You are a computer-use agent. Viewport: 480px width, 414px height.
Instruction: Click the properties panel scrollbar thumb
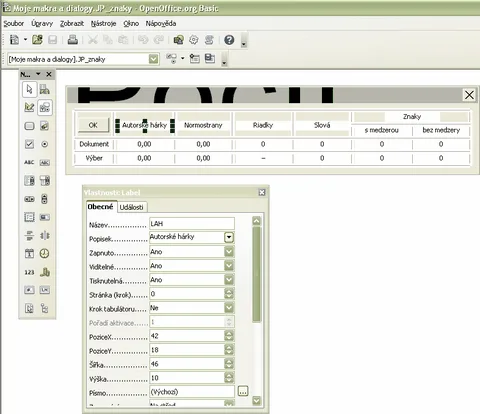(x=256, y=274)
